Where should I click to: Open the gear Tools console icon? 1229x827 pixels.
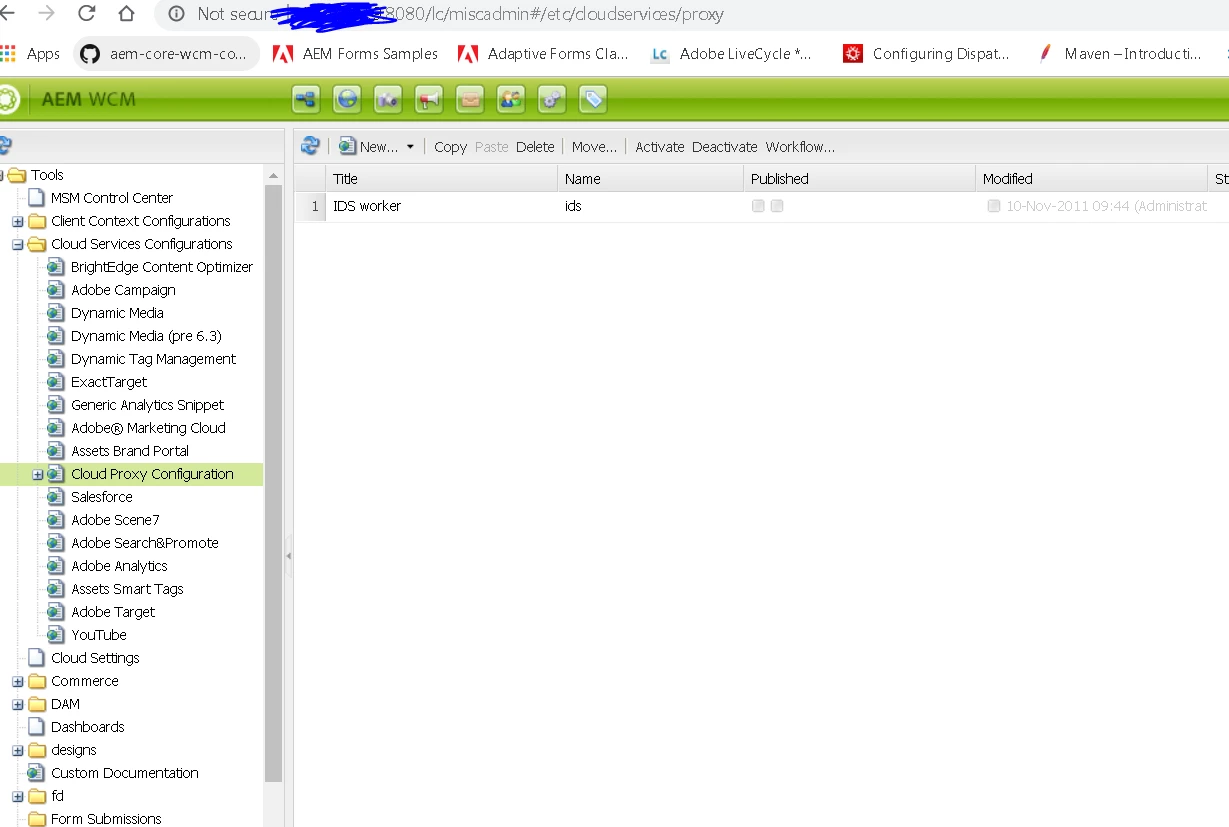(552, 100)
